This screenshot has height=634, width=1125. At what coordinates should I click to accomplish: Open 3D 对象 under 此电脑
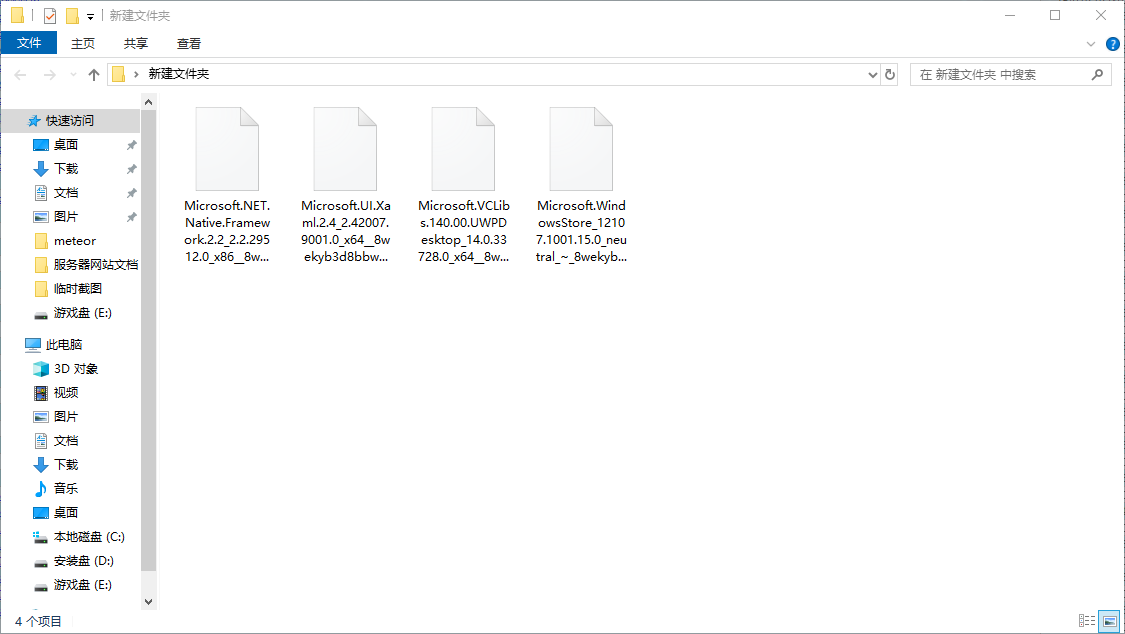(x=75, y=369)
